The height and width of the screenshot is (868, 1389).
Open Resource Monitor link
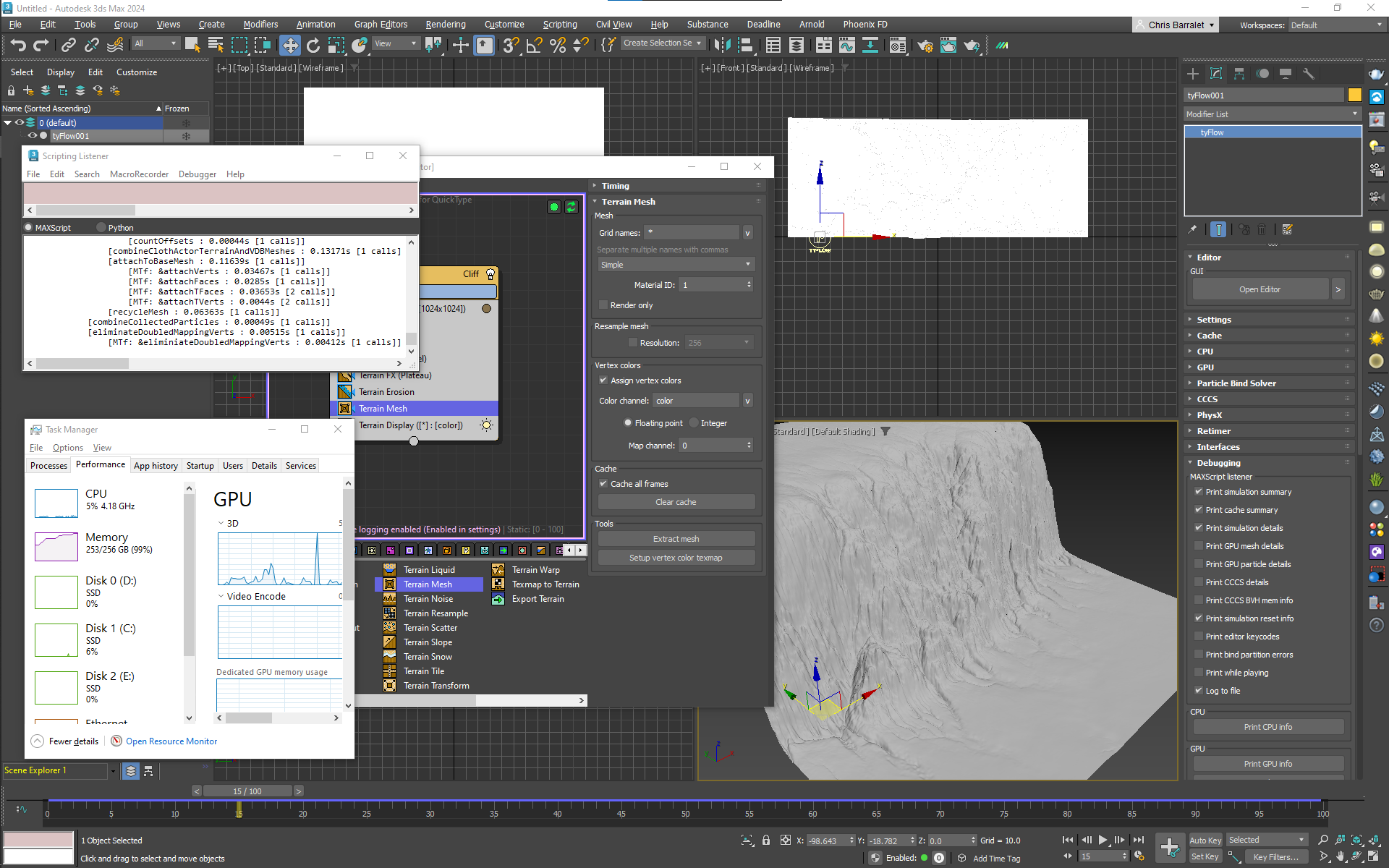[171, 741]
